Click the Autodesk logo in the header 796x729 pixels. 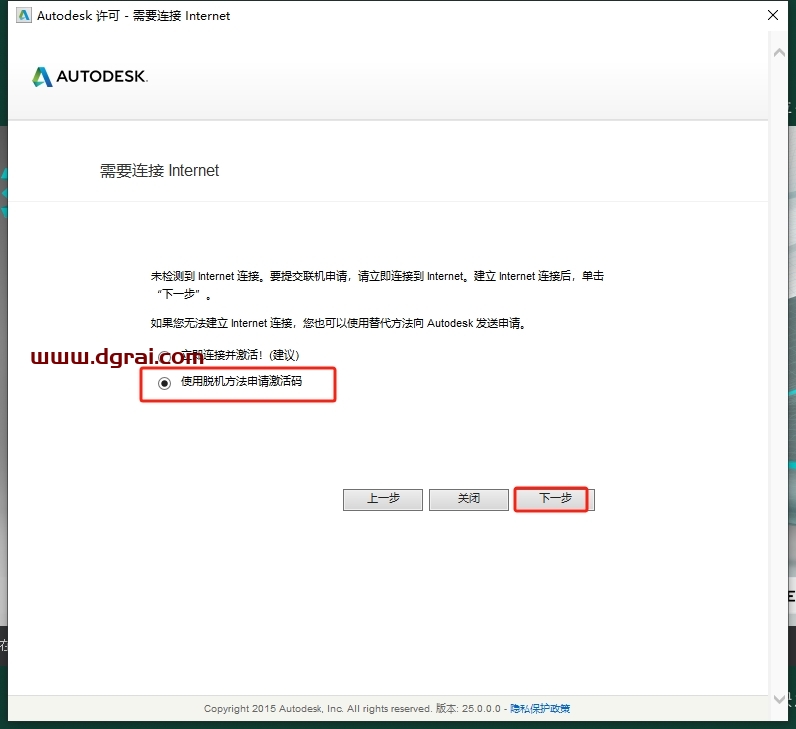90,77
